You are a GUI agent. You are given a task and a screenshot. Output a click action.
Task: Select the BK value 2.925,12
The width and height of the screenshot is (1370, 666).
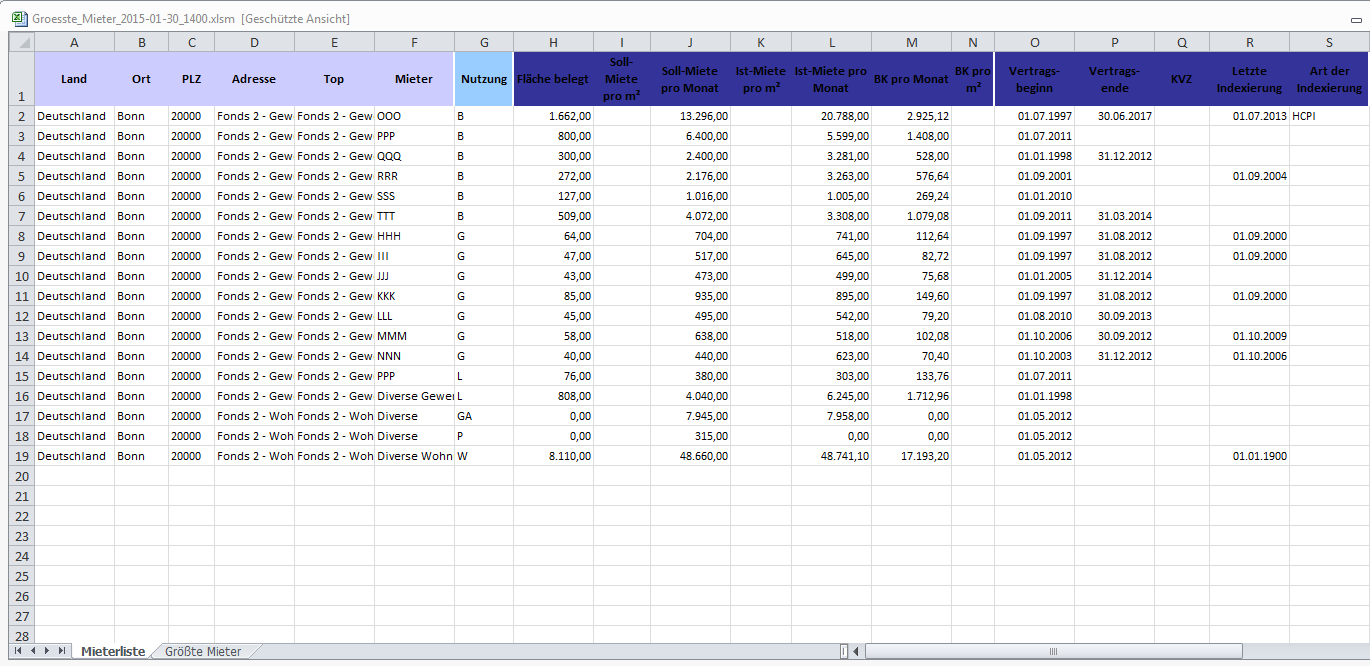pos(912,116)
